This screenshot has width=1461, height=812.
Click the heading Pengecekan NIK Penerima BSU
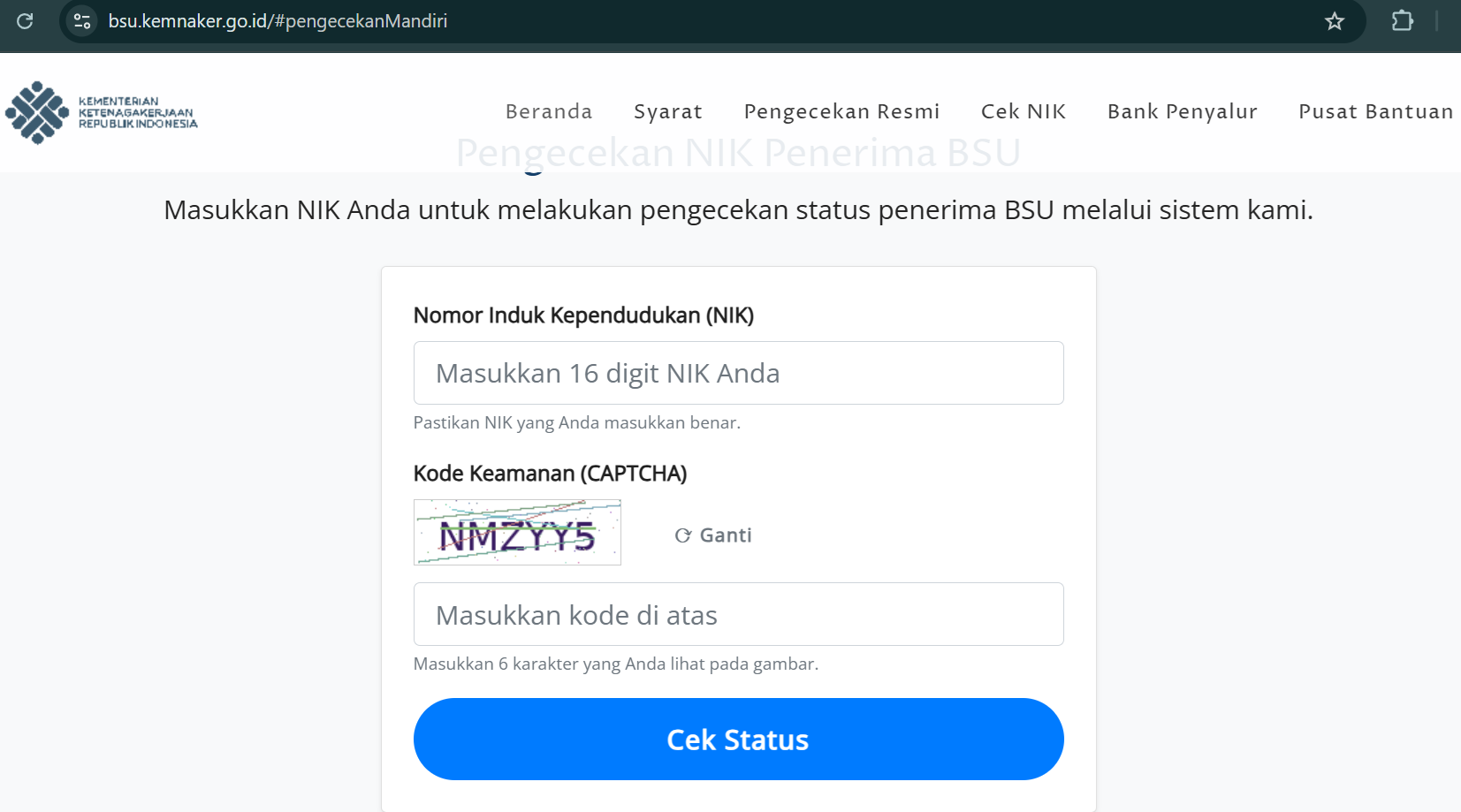click(x=736, y=152)
